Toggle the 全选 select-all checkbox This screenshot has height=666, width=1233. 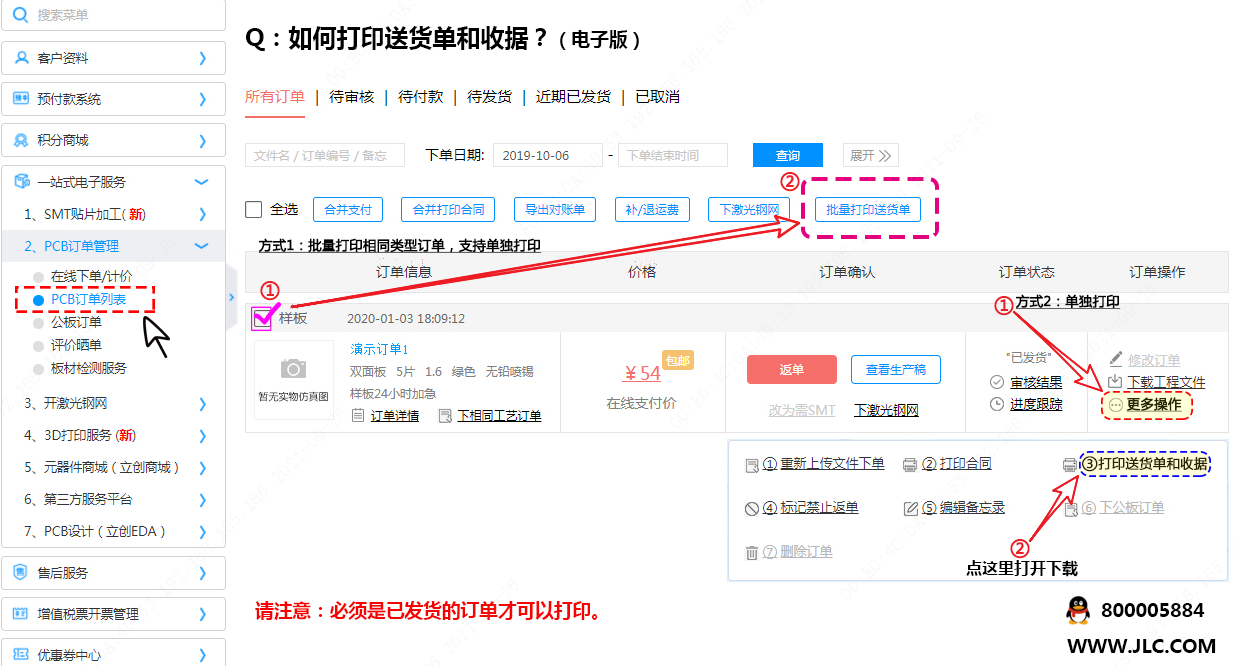[x=254, y=210]
